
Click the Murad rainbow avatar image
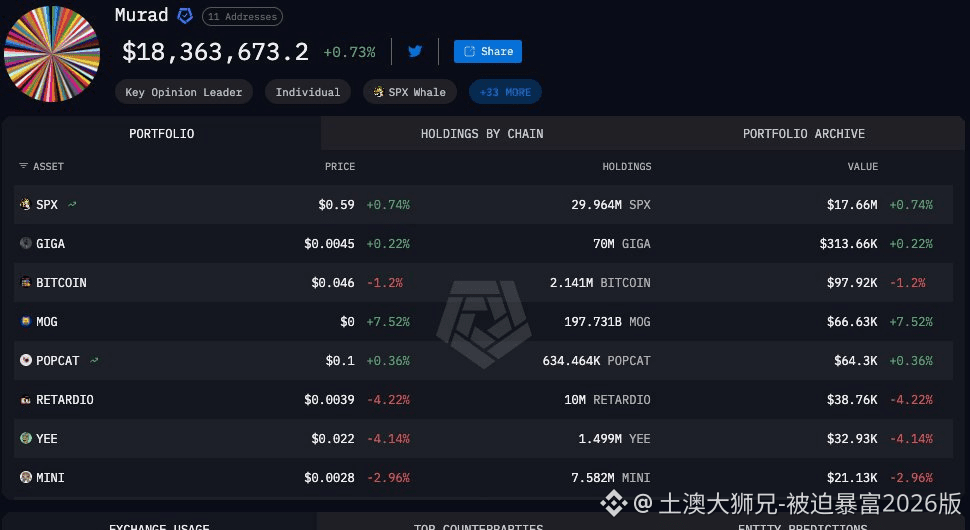click(x=52, y=54)
